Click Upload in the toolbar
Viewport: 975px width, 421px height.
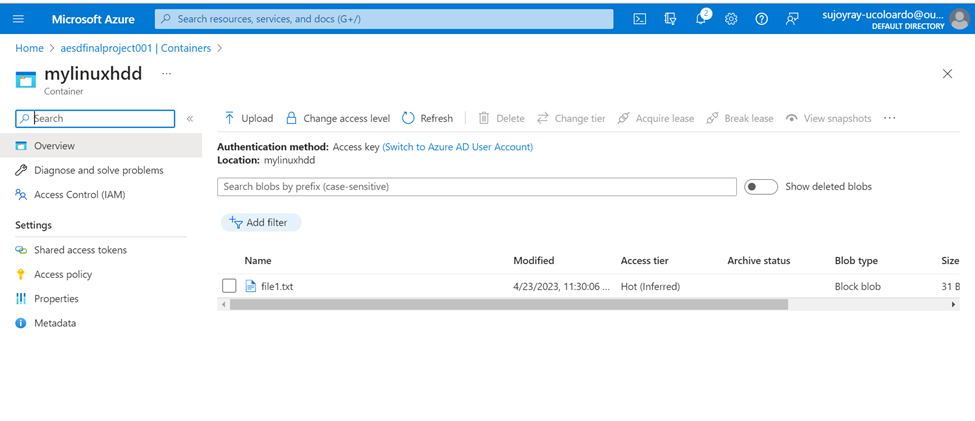[249, 118]
